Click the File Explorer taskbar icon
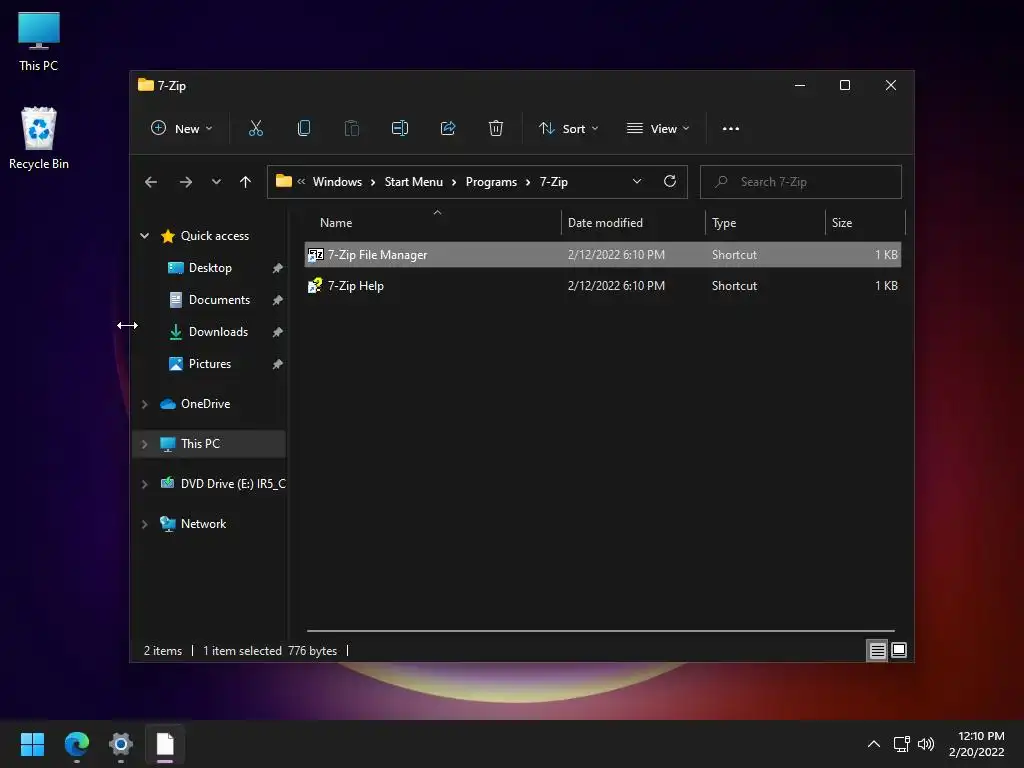The image size is (1024, 768). [165, 744]
